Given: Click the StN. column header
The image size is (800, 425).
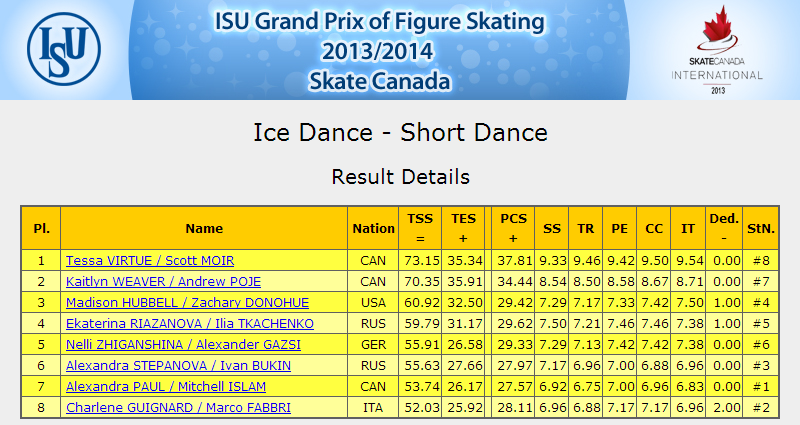Looking at the screenshot, I should (761, 228).
